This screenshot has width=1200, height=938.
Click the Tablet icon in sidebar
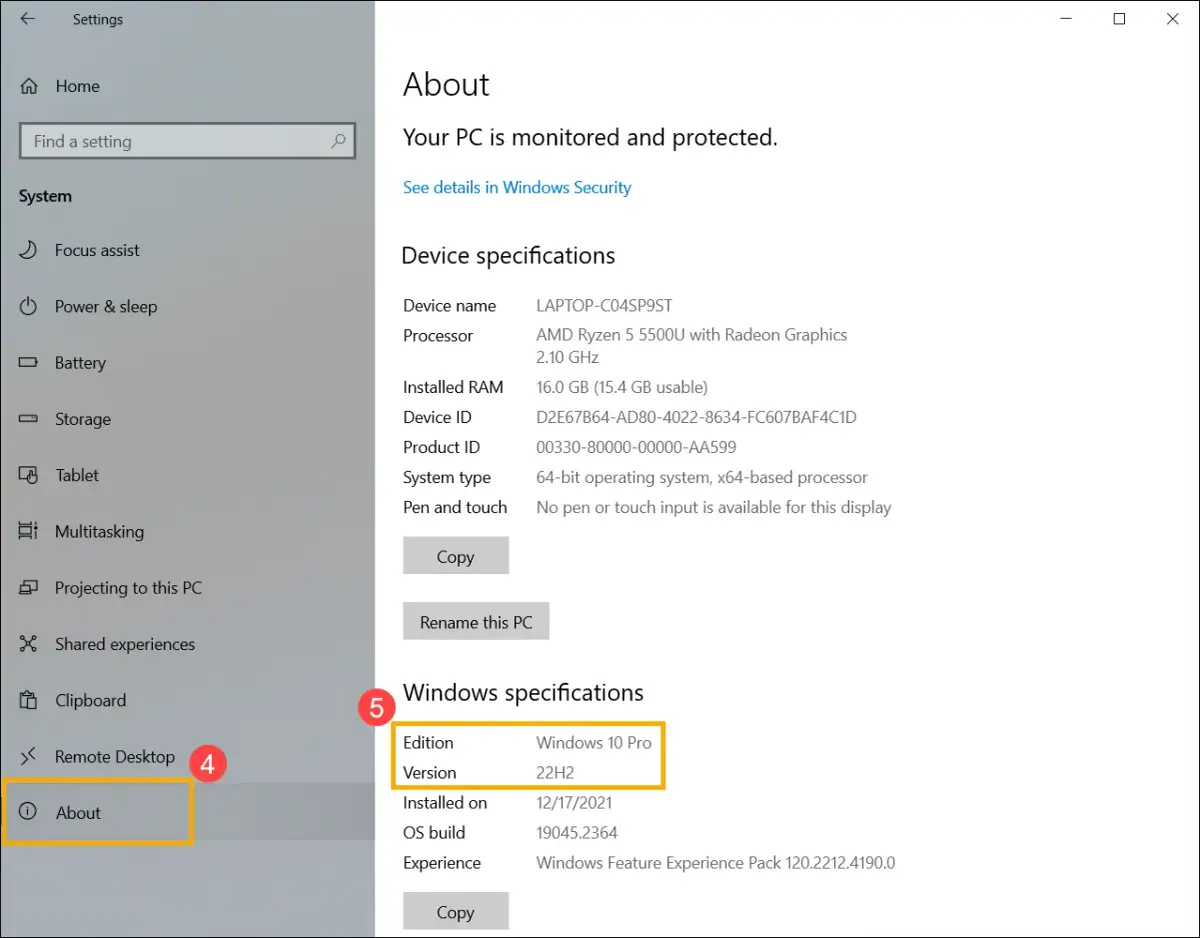coord(29,475)
